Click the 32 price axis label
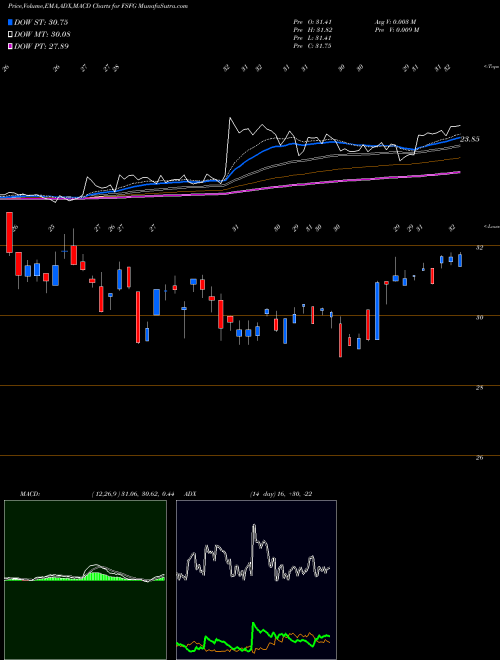The width and height of the screenshot is (500, 660). pos(479,248)
